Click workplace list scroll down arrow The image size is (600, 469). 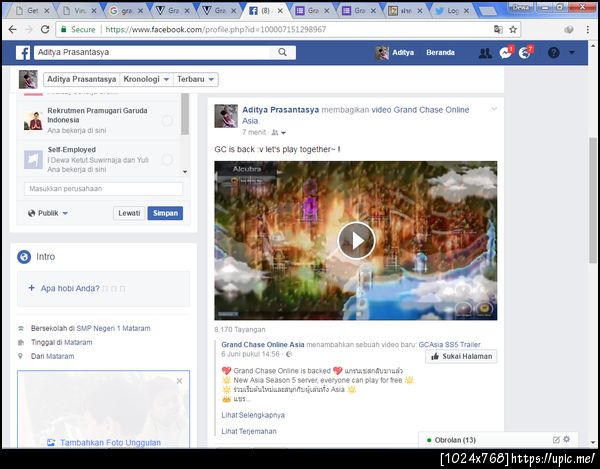pos(185,172)
